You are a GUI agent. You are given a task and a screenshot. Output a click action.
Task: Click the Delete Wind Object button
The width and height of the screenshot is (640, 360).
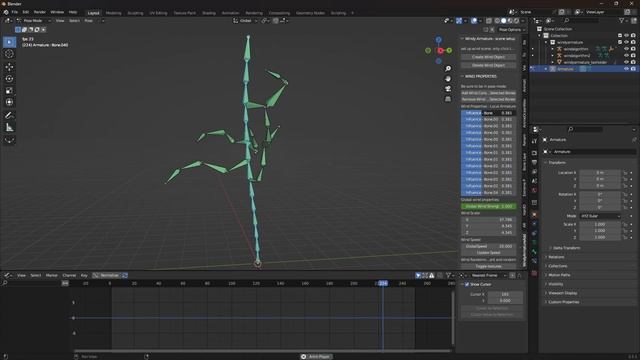(488, 65)
